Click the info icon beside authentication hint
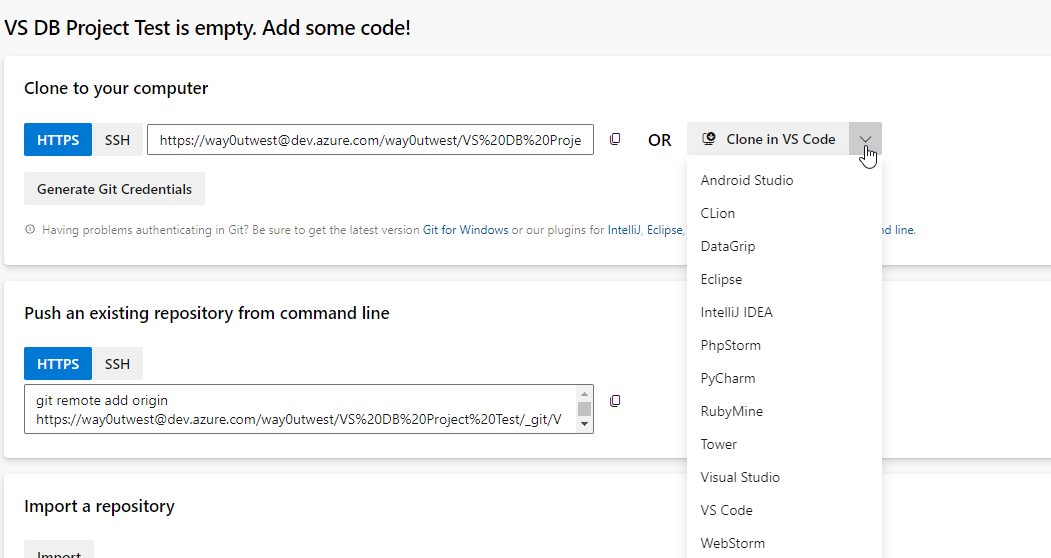 click(x=29, y=229)
